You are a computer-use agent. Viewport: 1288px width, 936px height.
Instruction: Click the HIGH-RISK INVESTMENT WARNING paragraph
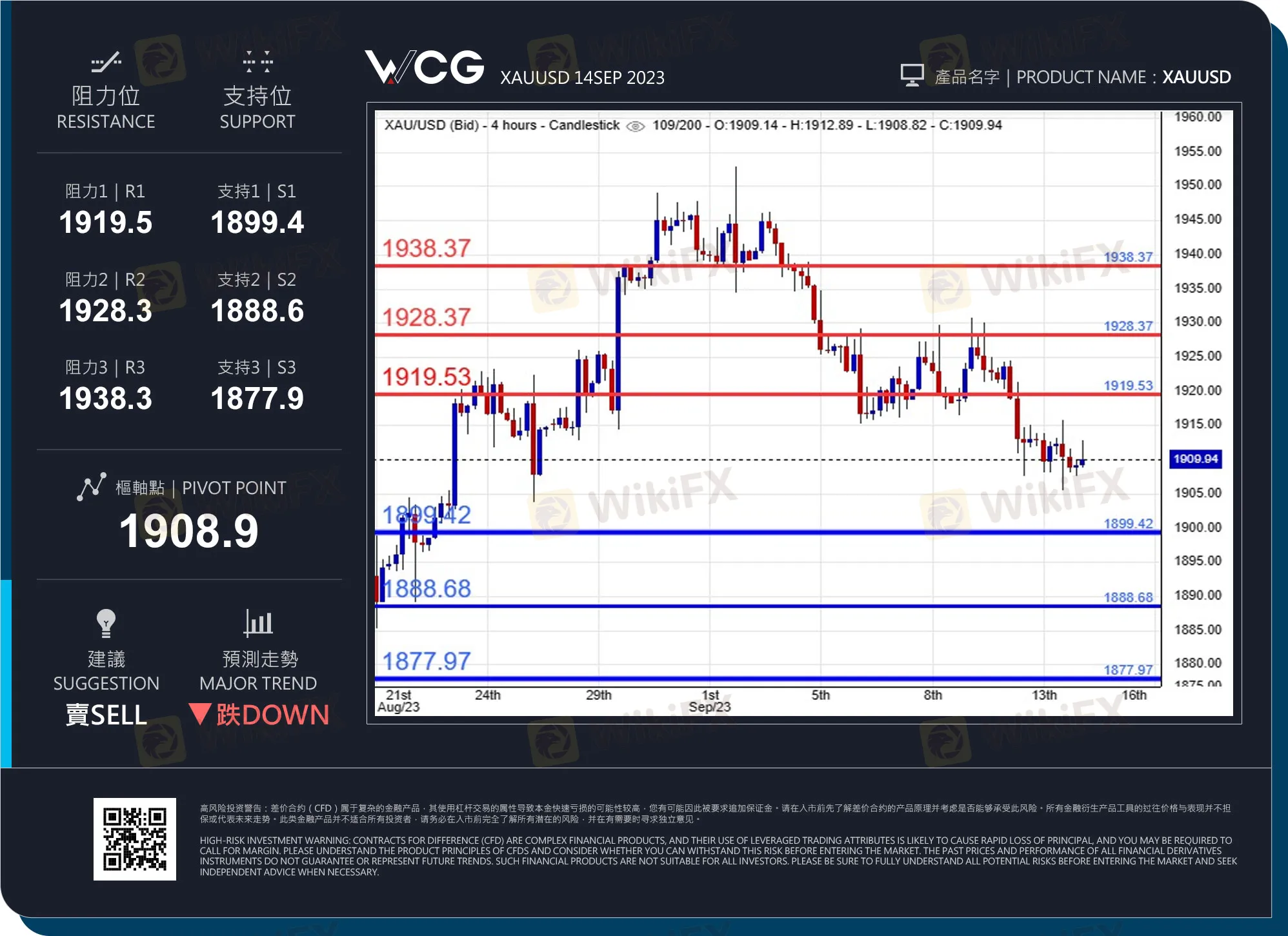(718, 856)
